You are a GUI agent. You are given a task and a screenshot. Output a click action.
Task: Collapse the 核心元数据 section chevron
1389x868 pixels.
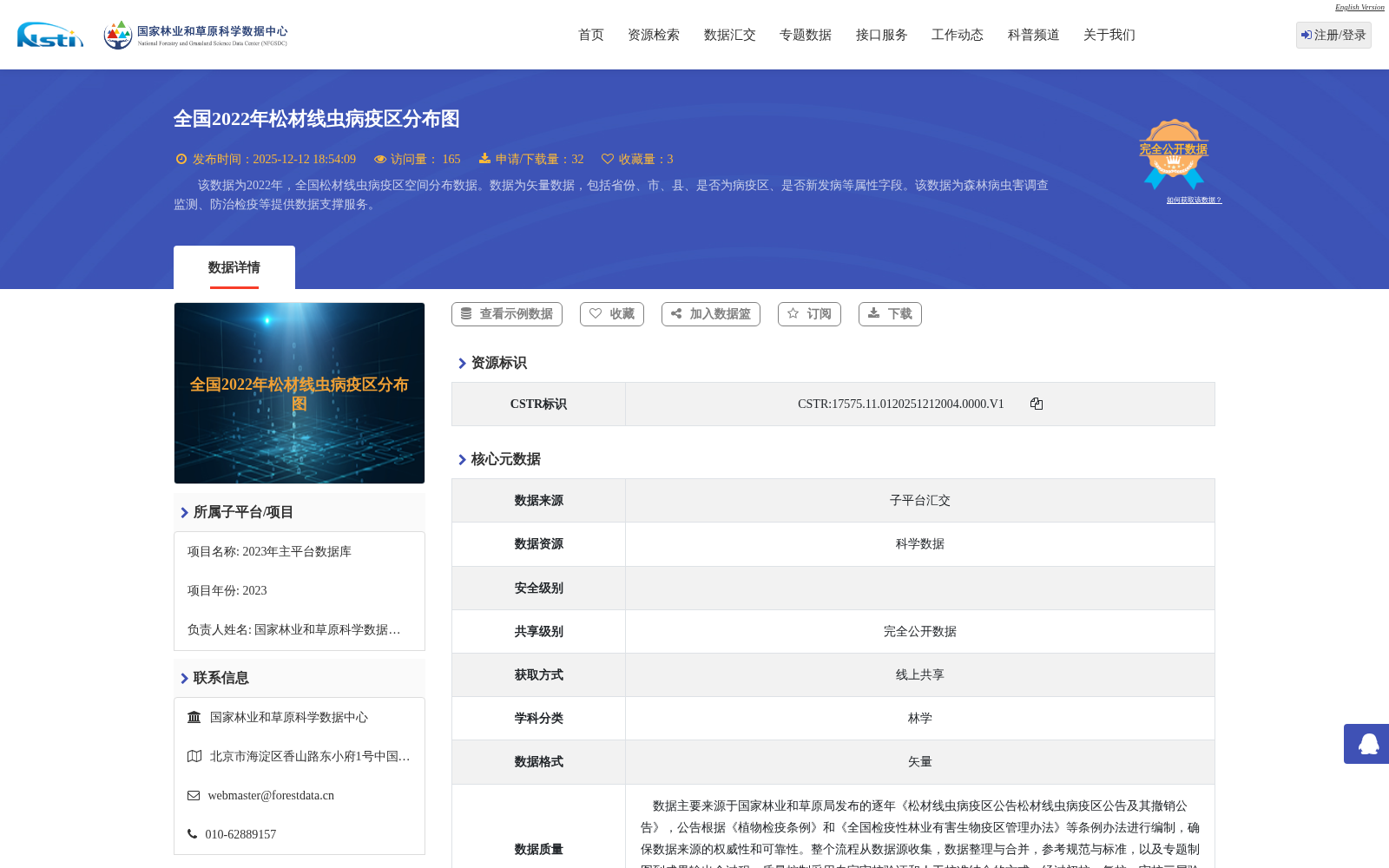[x=463, y=460]
